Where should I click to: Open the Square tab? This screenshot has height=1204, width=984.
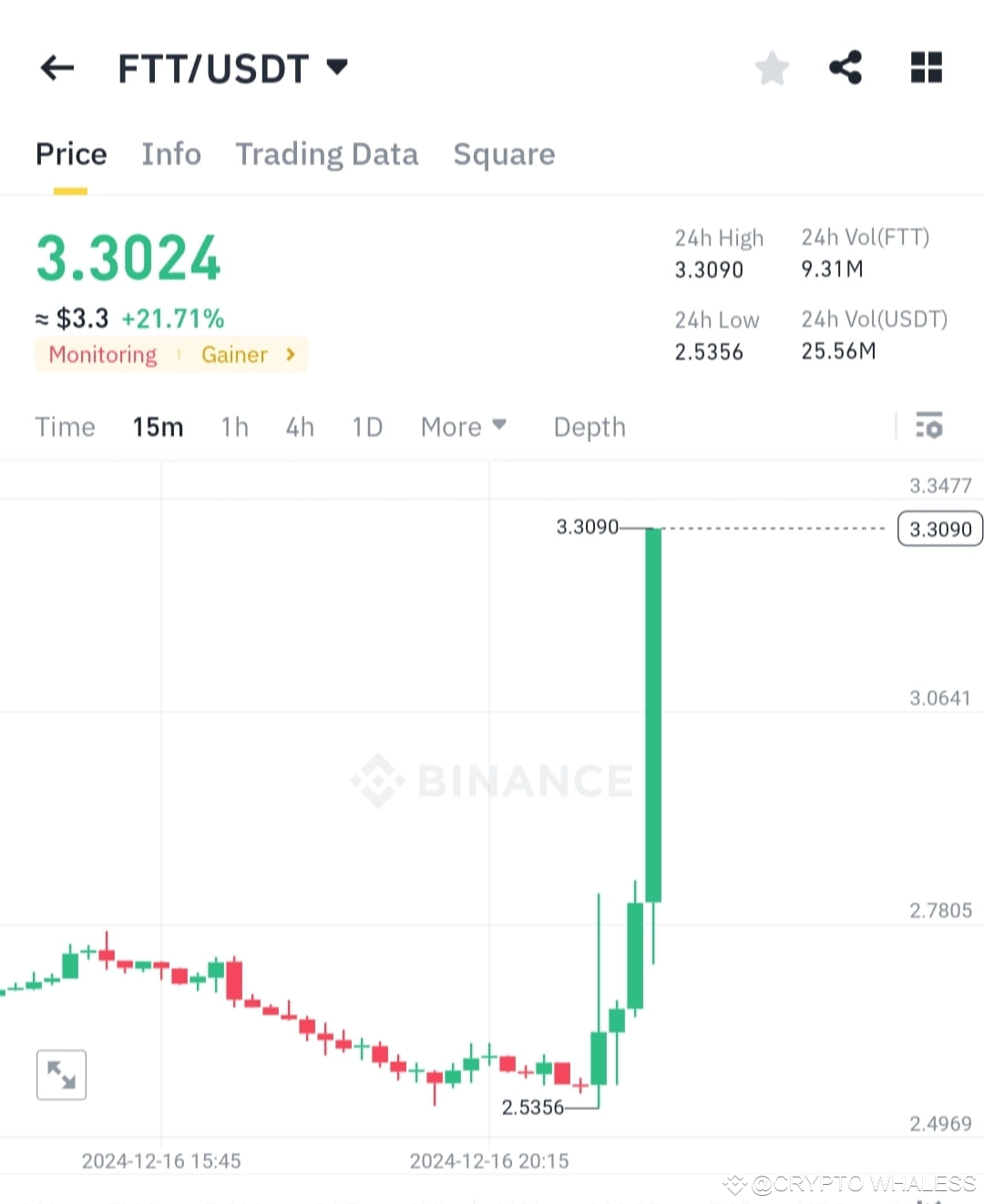pos(504,154)
